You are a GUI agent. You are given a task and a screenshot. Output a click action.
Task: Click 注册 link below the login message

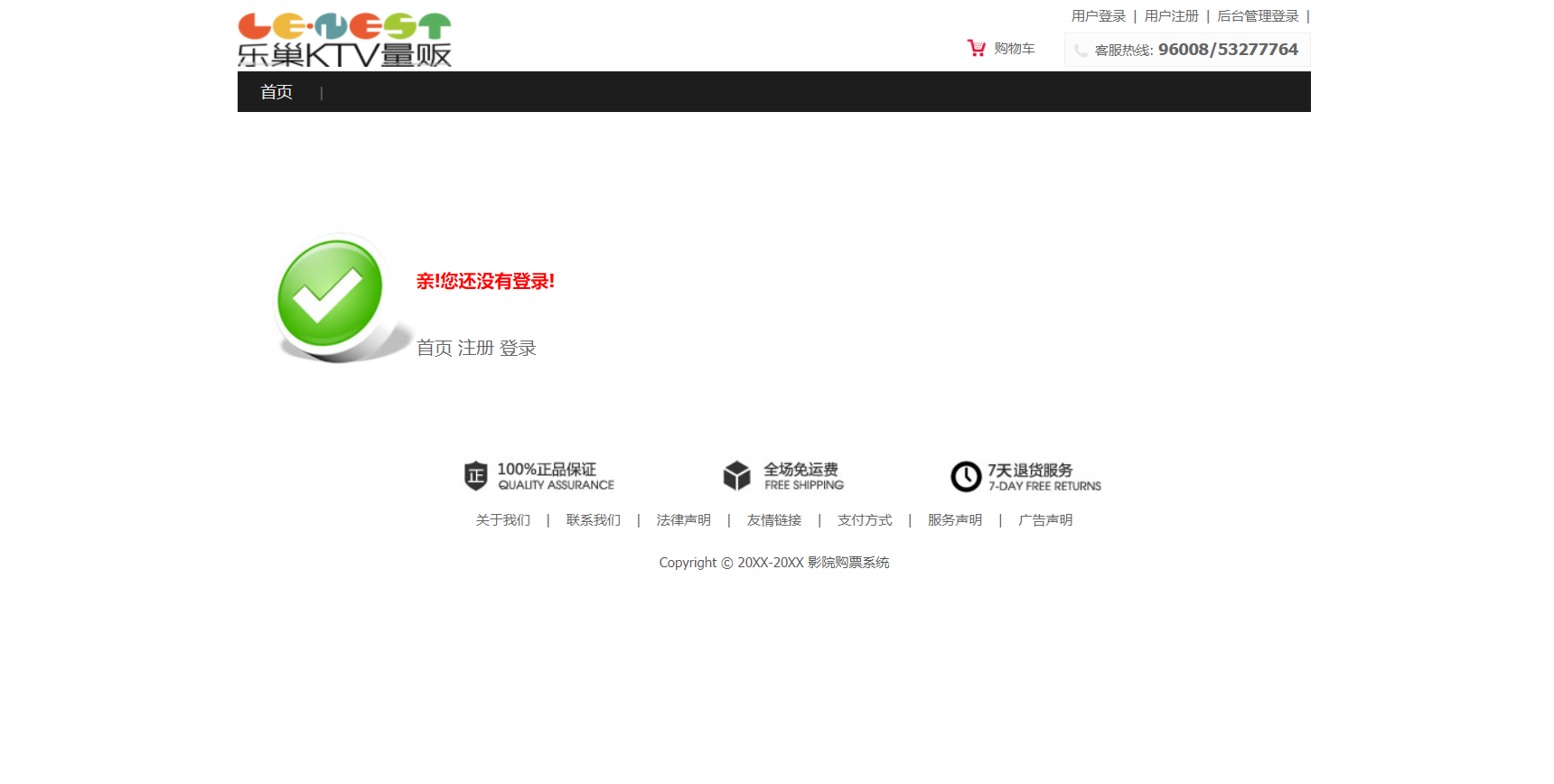(x=475, y=348)
